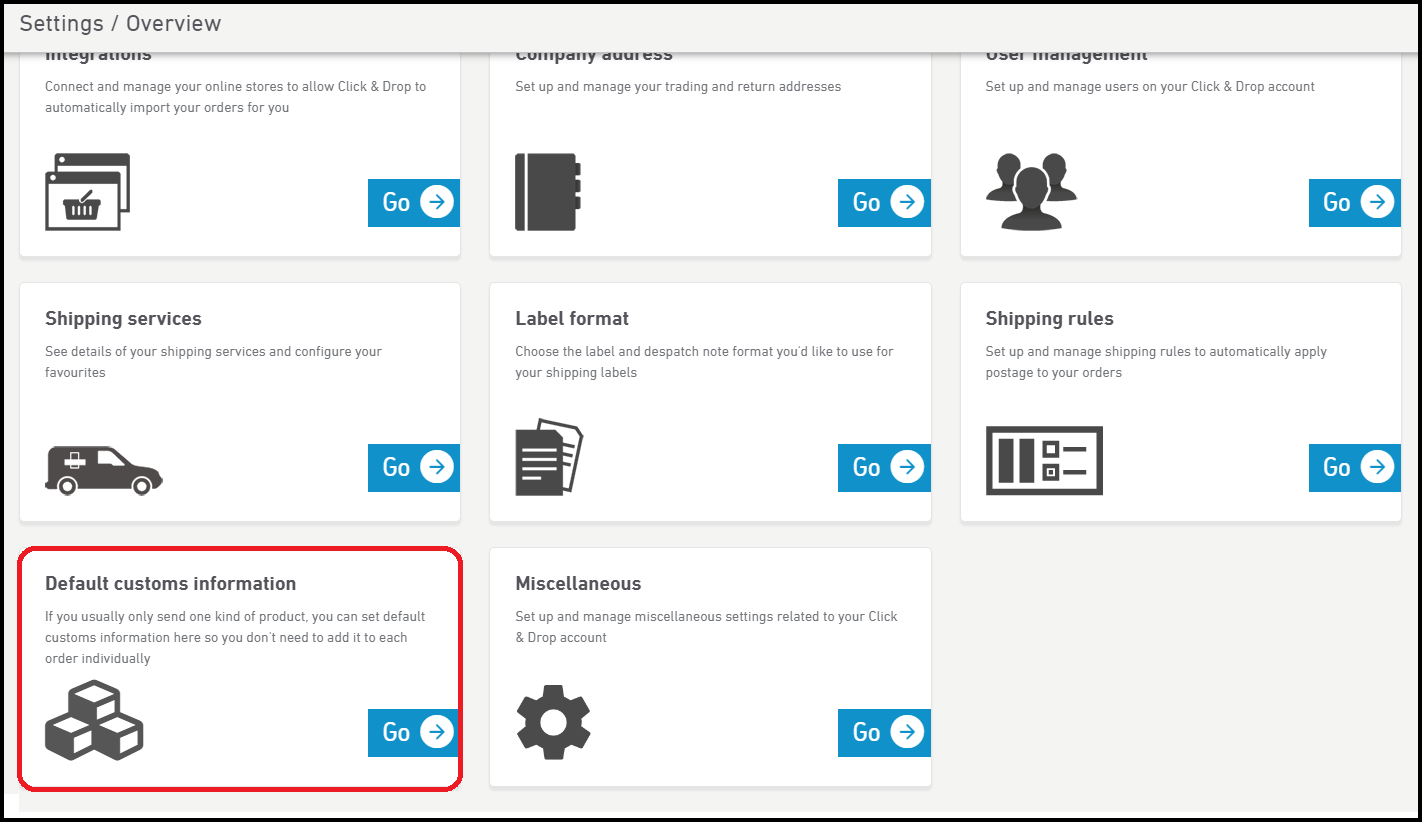
Task: Select the Label format heading
Action: tap(572, 319)
